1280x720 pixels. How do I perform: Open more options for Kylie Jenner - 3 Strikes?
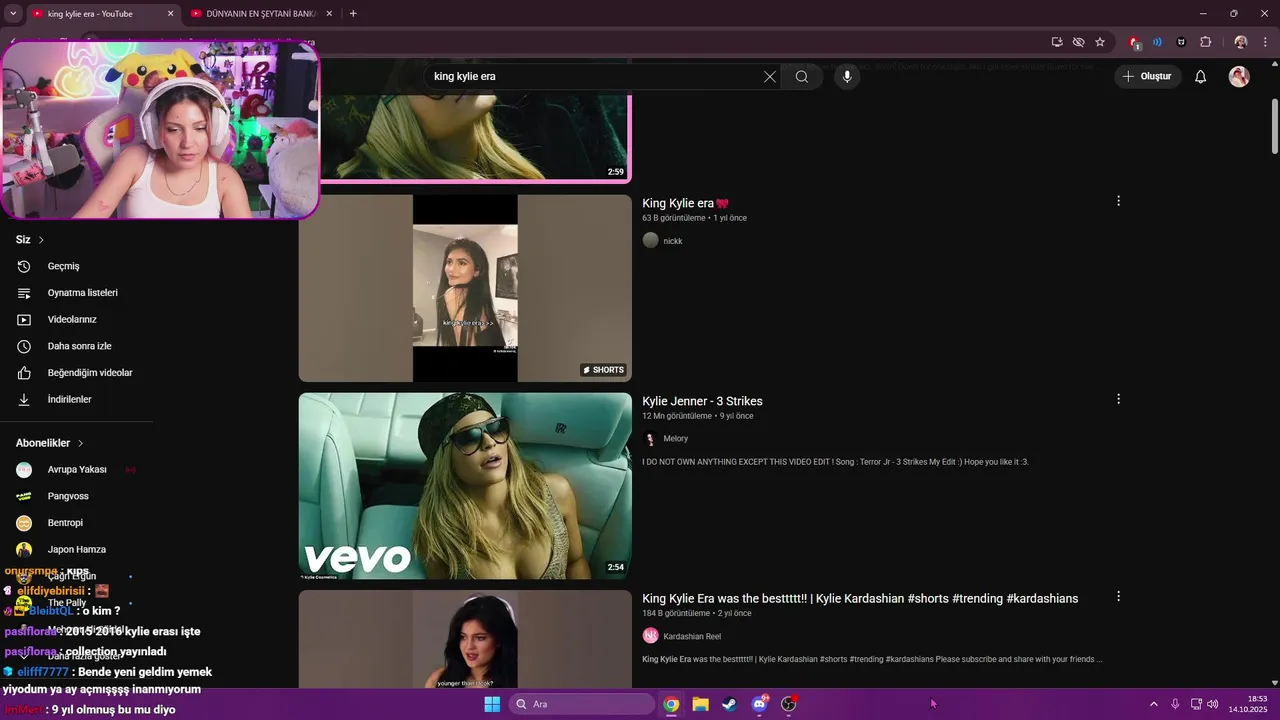(1118, 399)
